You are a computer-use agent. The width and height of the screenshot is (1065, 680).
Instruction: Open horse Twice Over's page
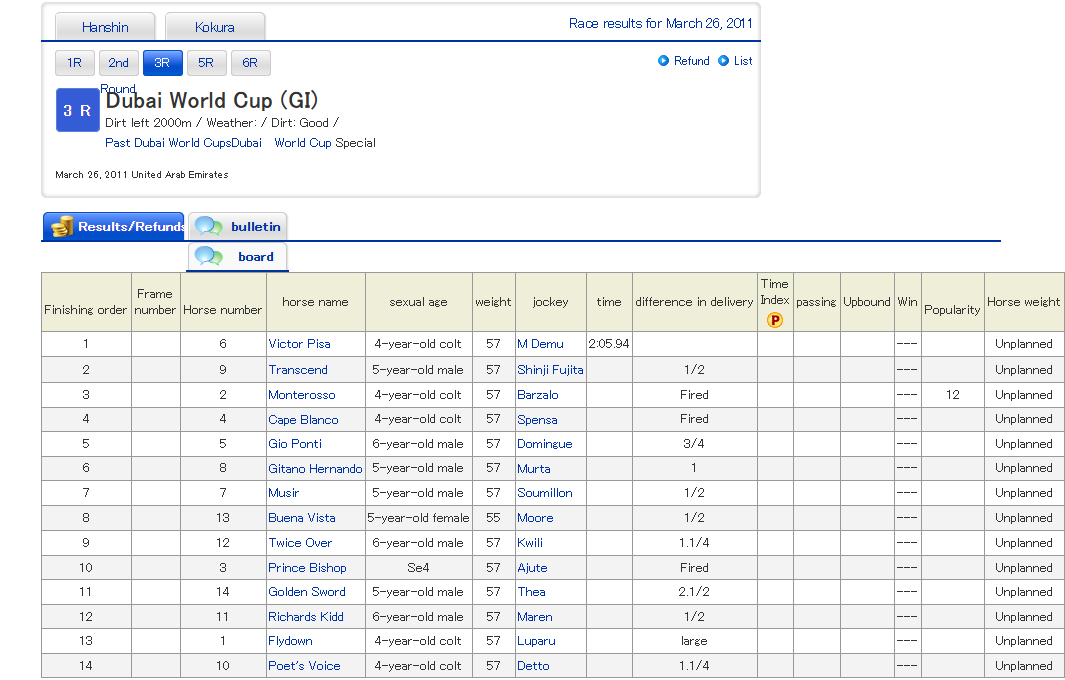tap(300, 543)
